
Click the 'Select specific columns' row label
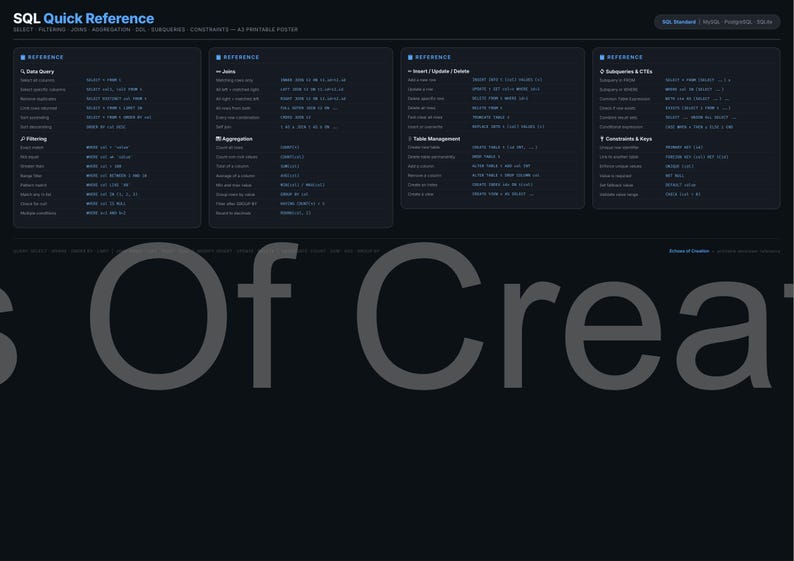(x=43, y=90)
